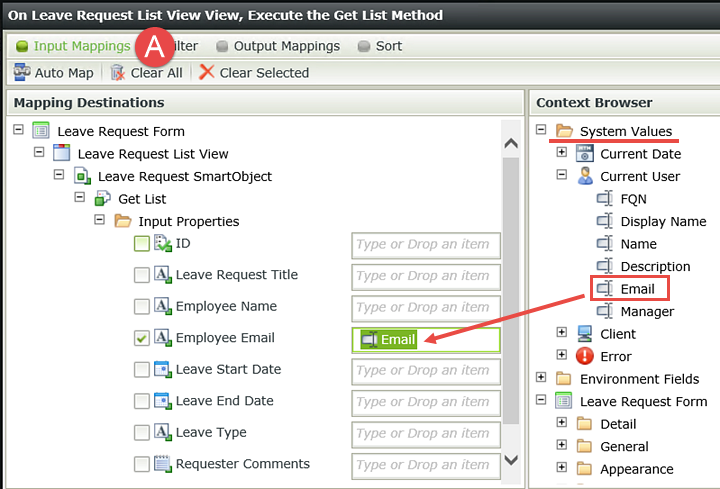Image resolution: width=720 pixels, height=489 pixels.
Task: Click the Employee Name text type icon
Action: (x=163, y=306)
